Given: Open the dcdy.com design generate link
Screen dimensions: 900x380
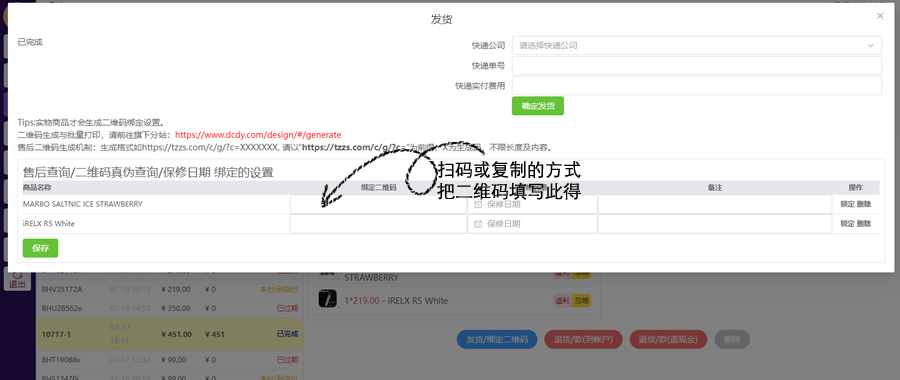Looking at the screenshot, I should click(x=258, y=135).
